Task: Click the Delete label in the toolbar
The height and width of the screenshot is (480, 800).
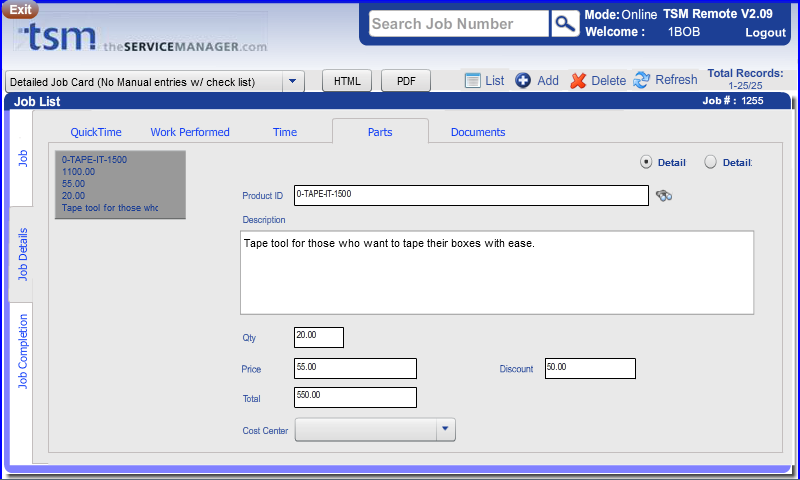Action: click(608, 81)
